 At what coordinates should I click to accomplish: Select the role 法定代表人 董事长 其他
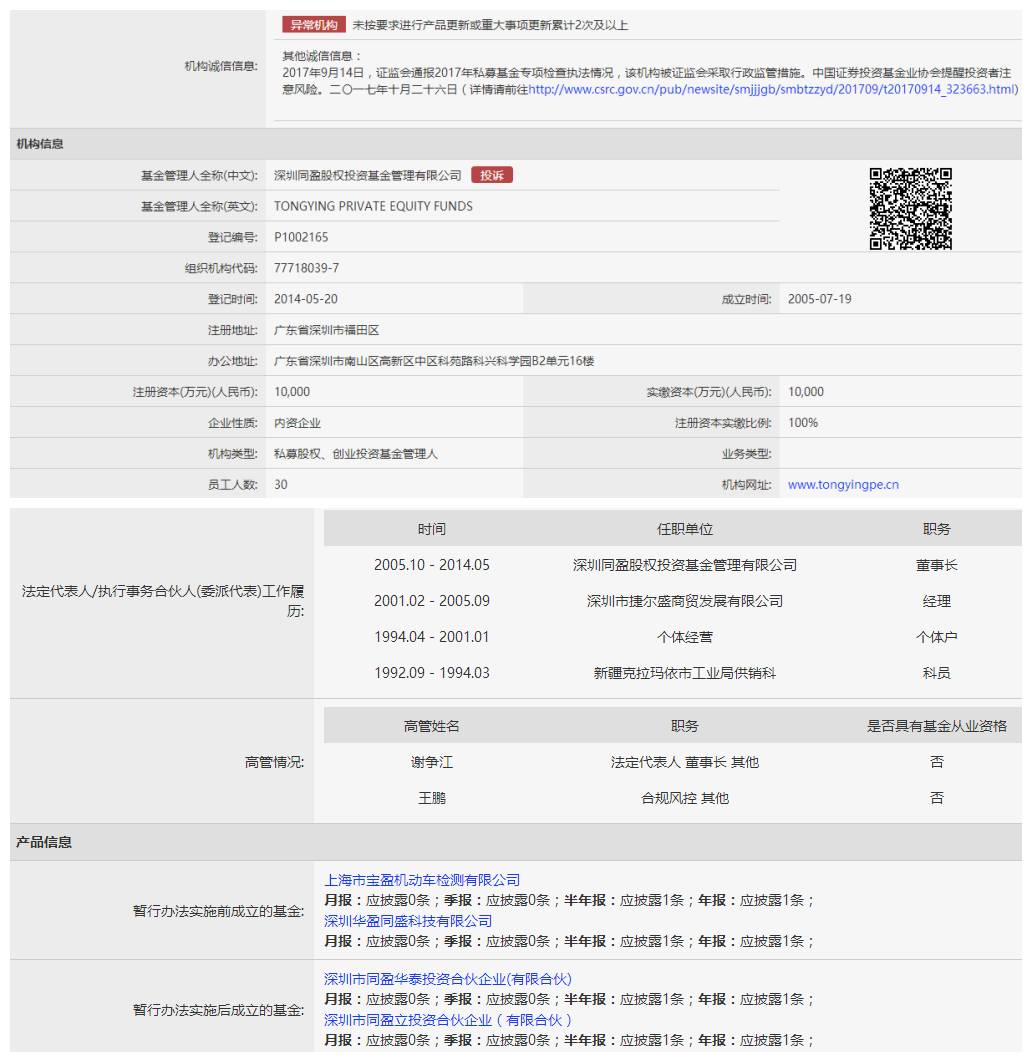click(x=685, y=762)
